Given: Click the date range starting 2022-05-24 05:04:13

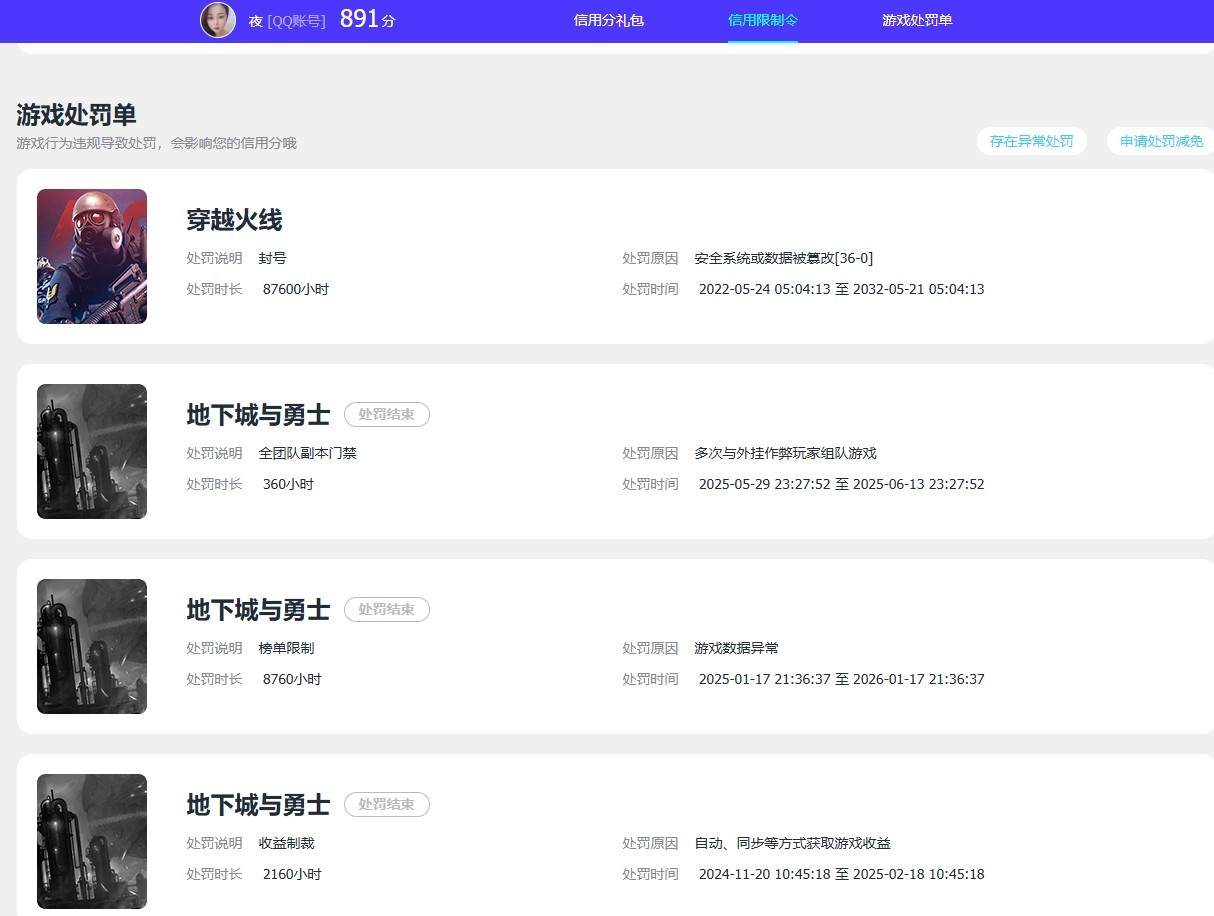Looking at the screenshot, I should click(842, 289).
